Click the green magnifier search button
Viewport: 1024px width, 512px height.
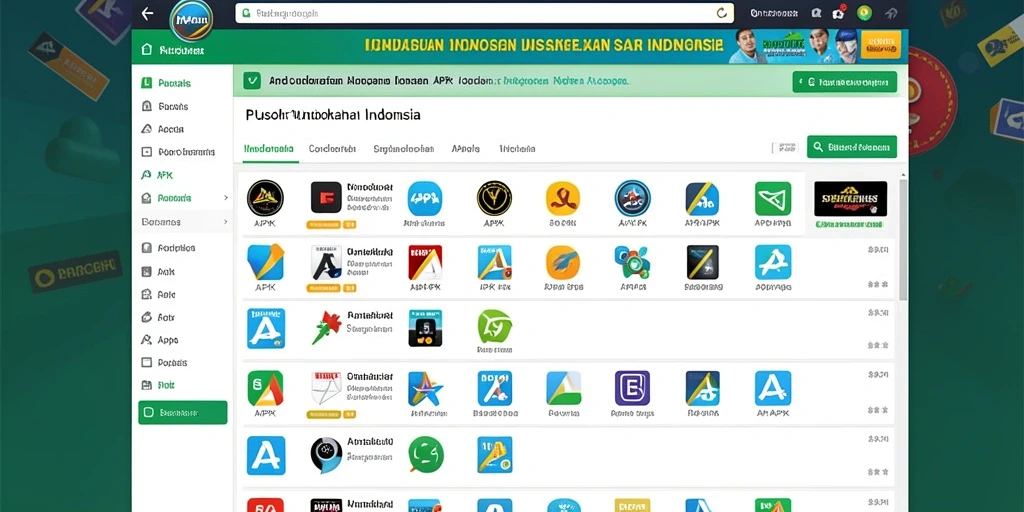pyautogui.click(x=852, y=147)
